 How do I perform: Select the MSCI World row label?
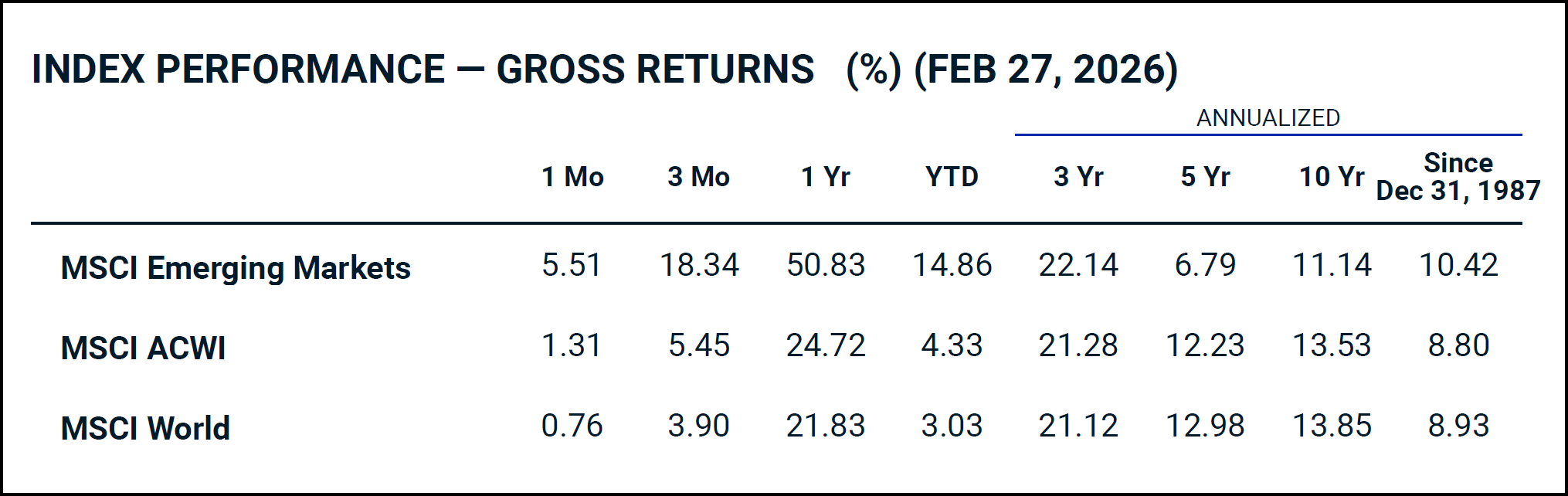click(145, 429)
